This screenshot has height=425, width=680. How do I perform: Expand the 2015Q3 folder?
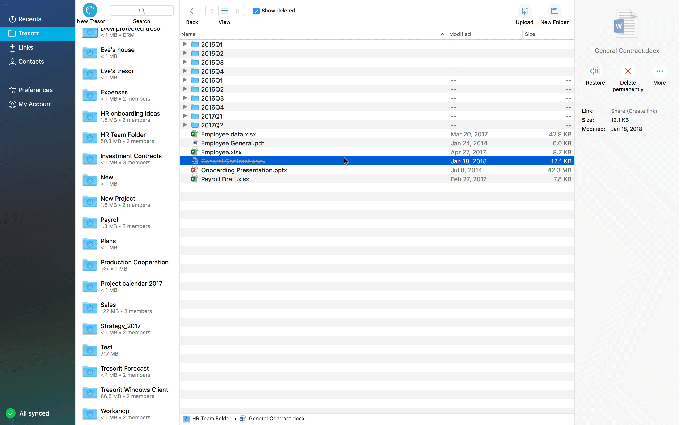click(185, 62)
